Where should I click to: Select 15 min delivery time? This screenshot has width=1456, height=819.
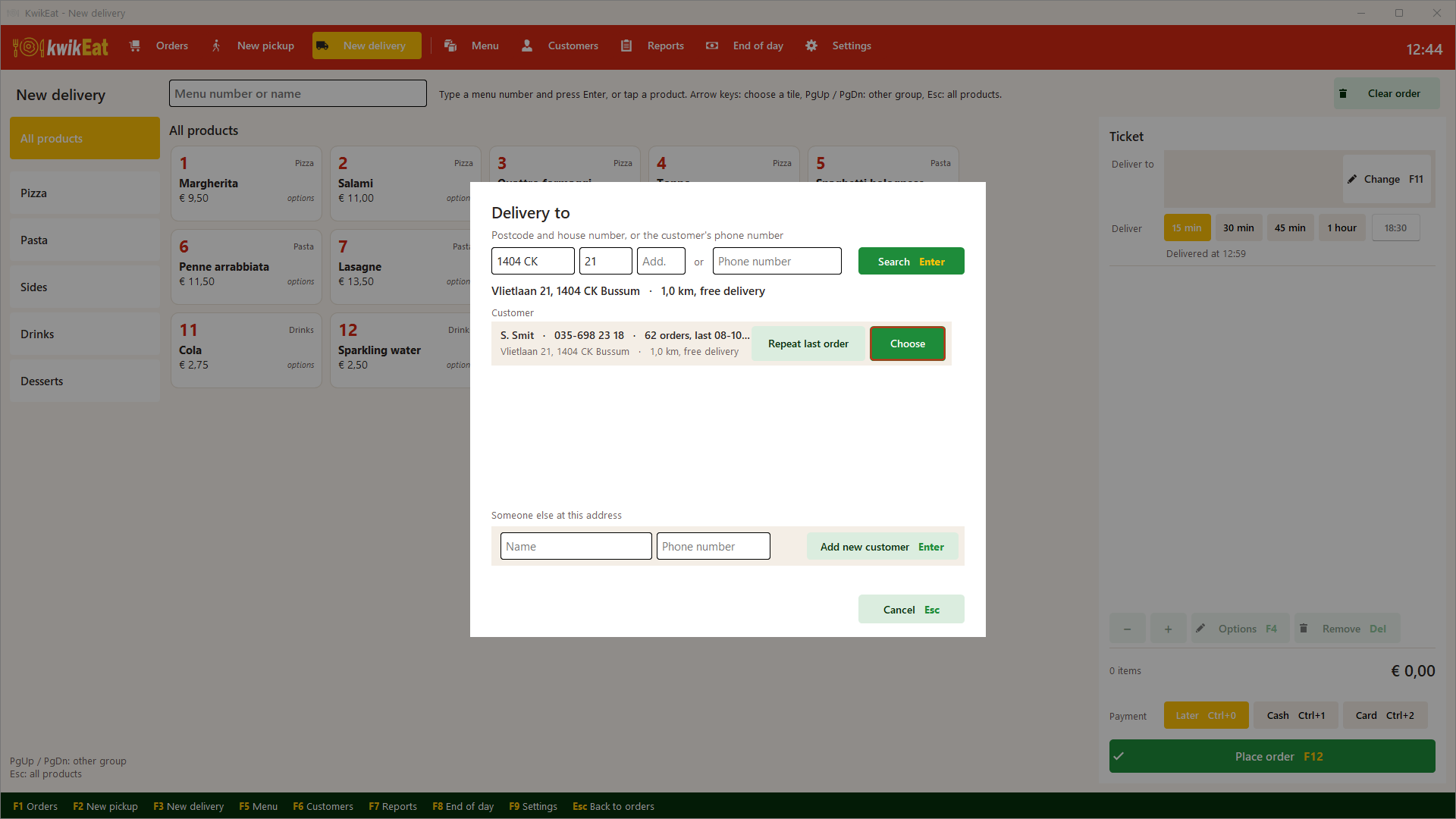pyautogui.click(x=1187, y=227)
